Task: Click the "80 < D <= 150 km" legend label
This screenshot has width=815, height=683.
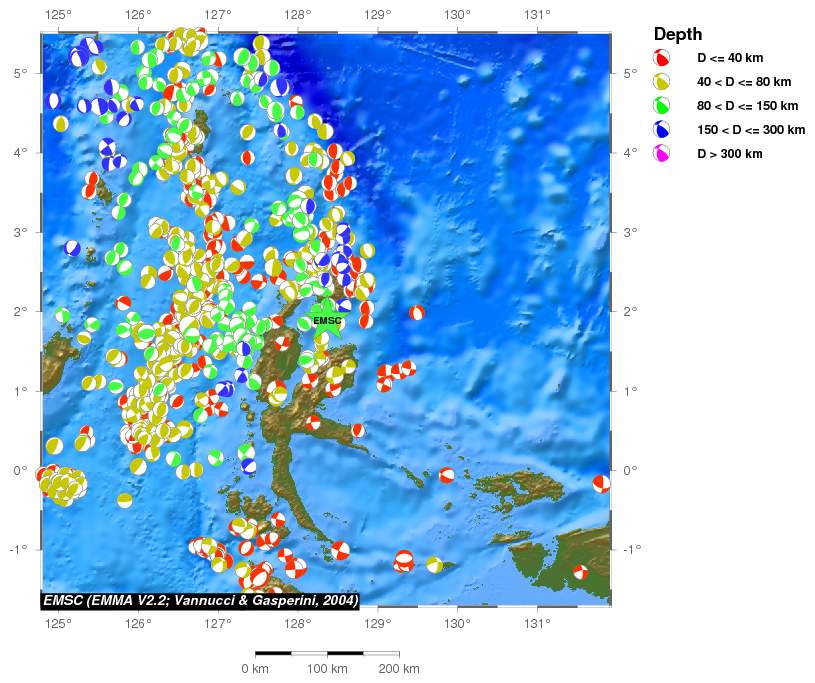Action: coord(747,106)
